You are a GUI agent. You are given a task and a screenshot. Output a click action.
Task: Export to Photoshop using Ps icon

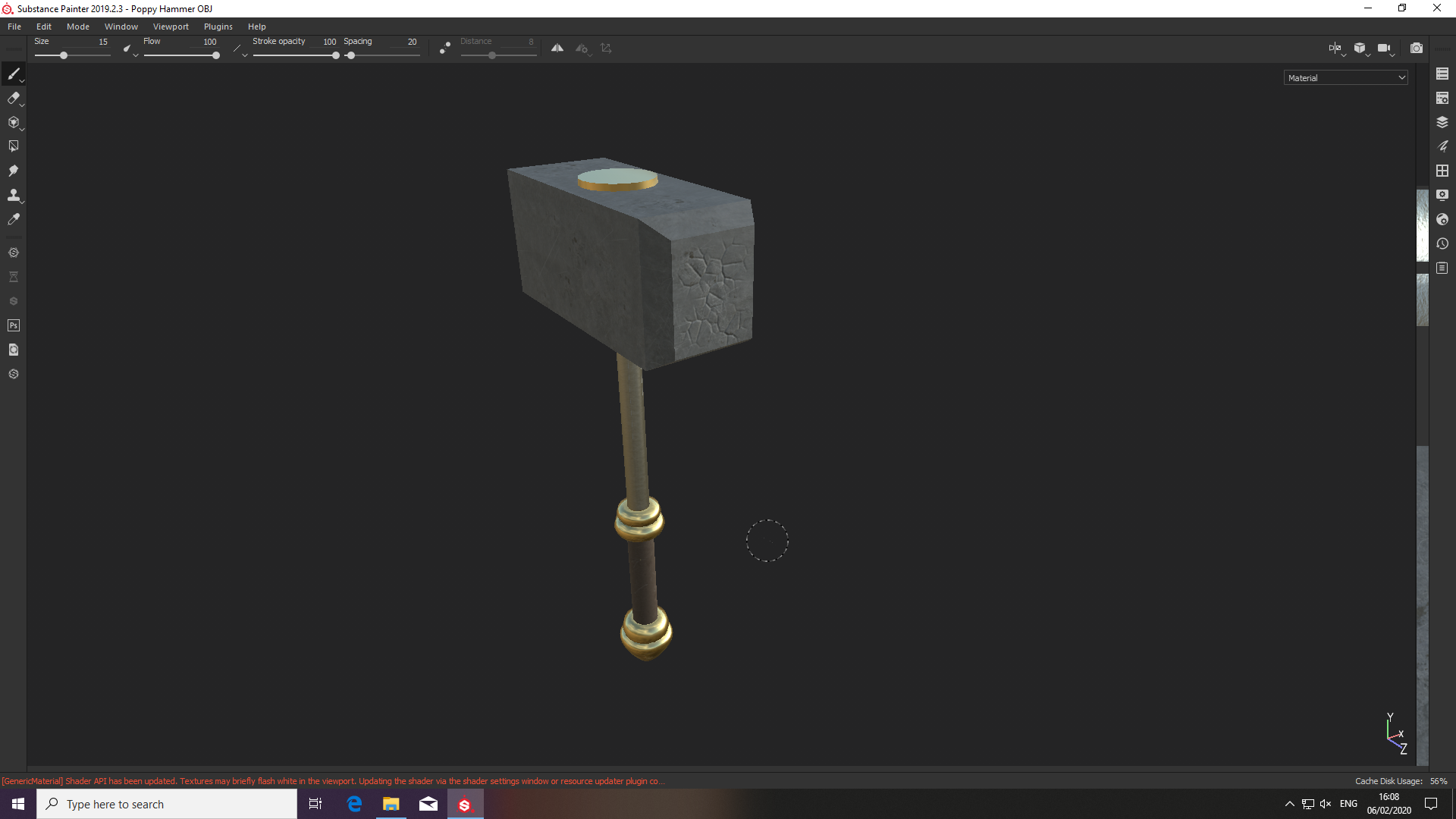pyautogui.click(x=13, y=325)
